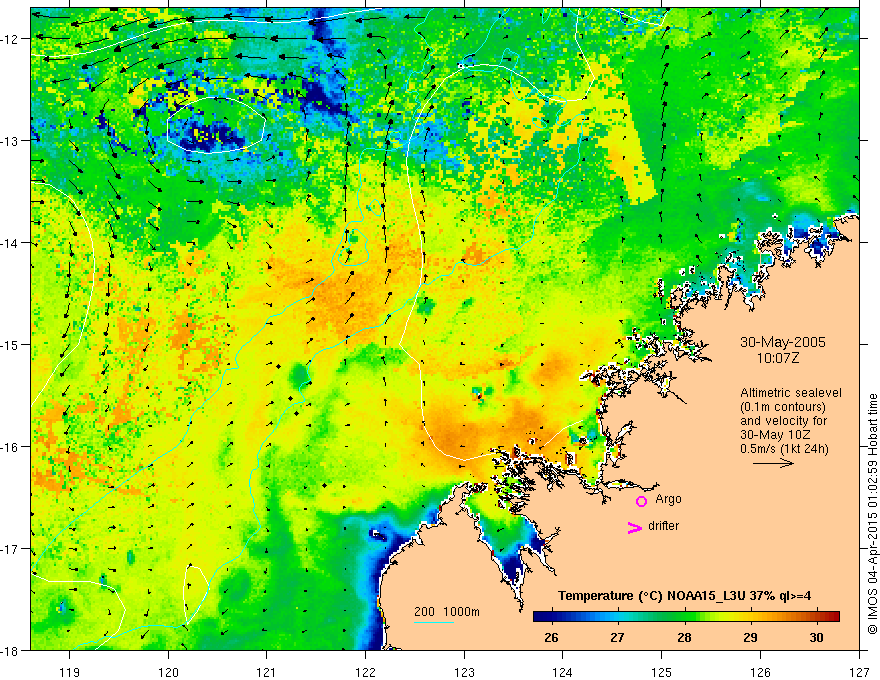Click colorbar tick value 29
This screenshot has height=680, width=880.
[750, 637]
